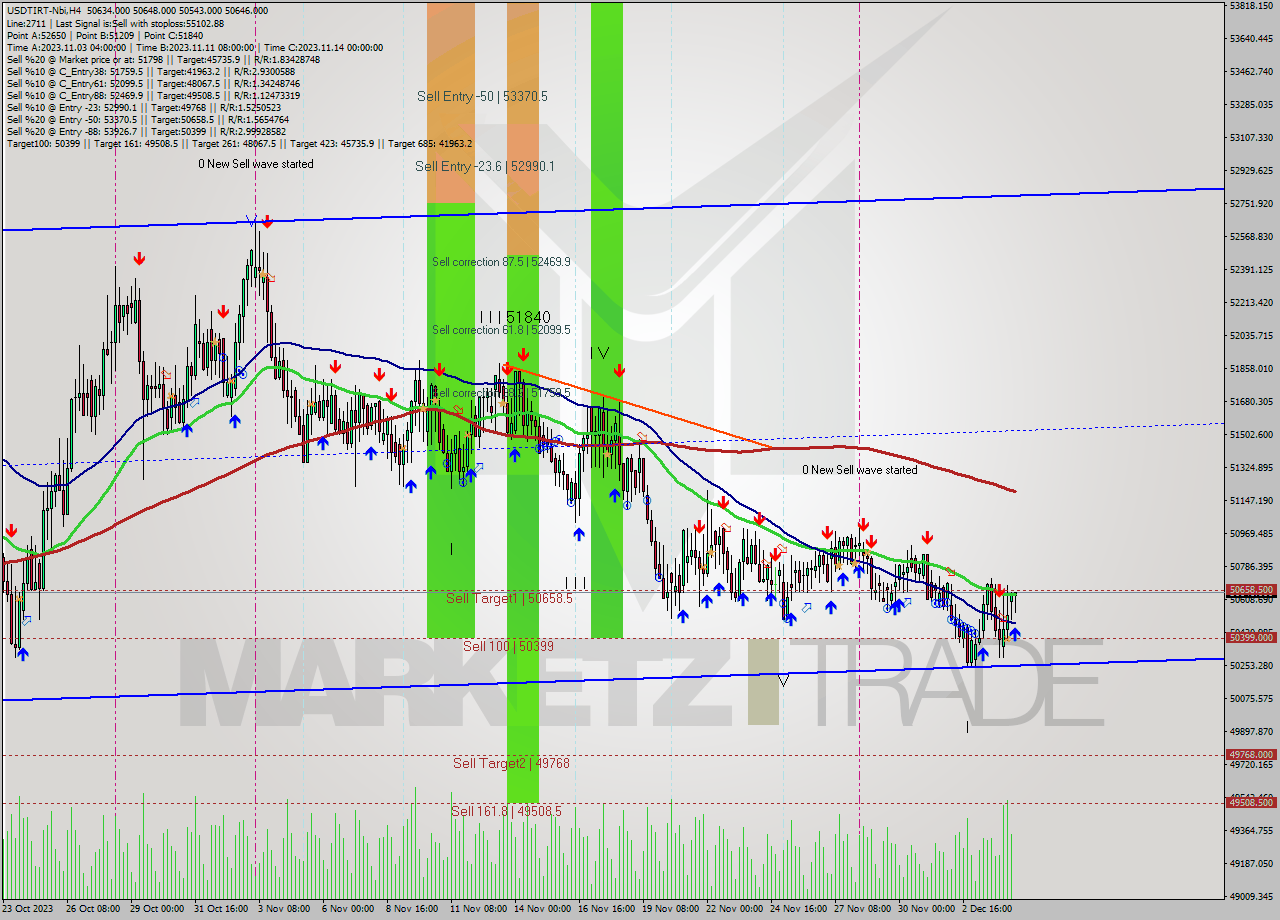Click the 'Sell Target1 | 50658.5' label

tap(509, 598)
